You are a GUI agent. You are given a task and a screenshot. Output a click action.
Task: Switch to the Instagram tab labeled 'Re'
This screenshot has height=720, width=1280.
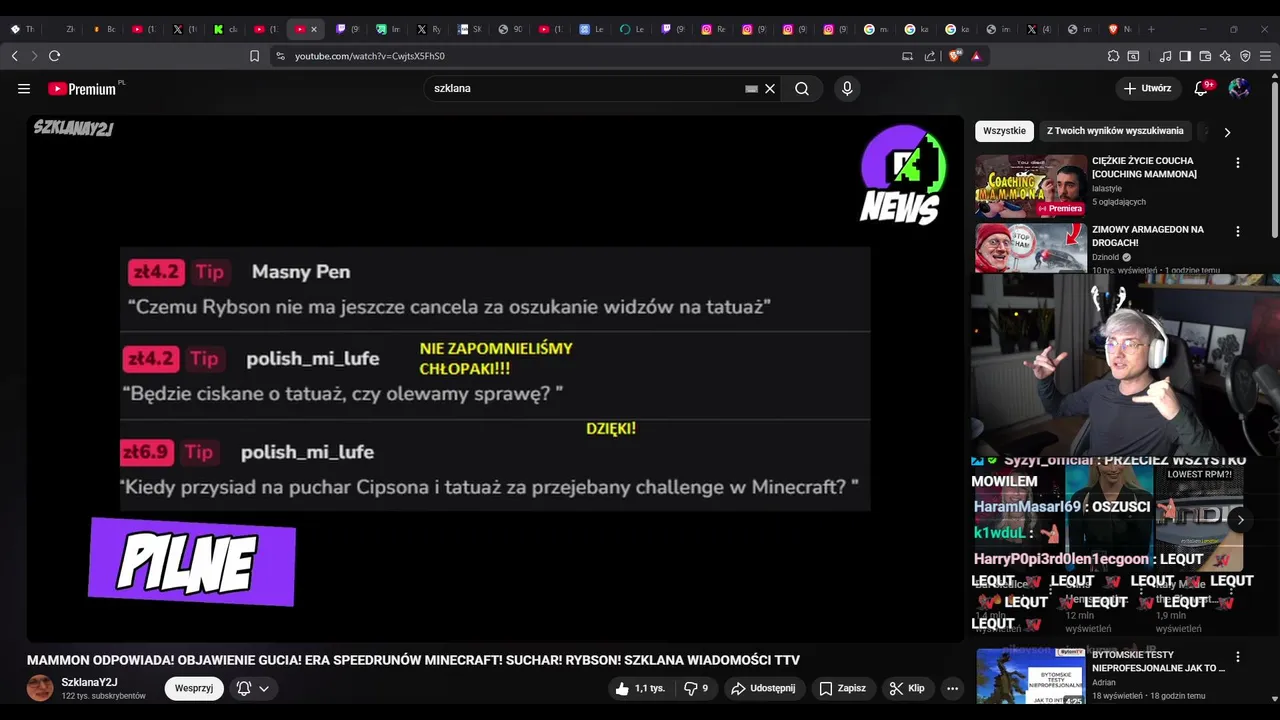point(714,29)
